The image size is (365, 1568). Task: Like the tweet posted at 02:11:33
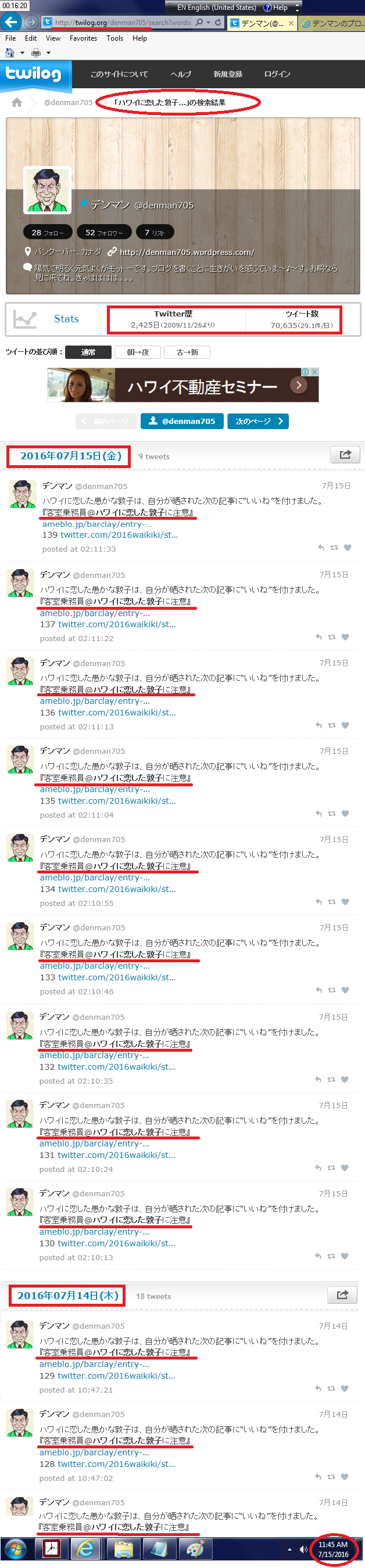[348, 547]
